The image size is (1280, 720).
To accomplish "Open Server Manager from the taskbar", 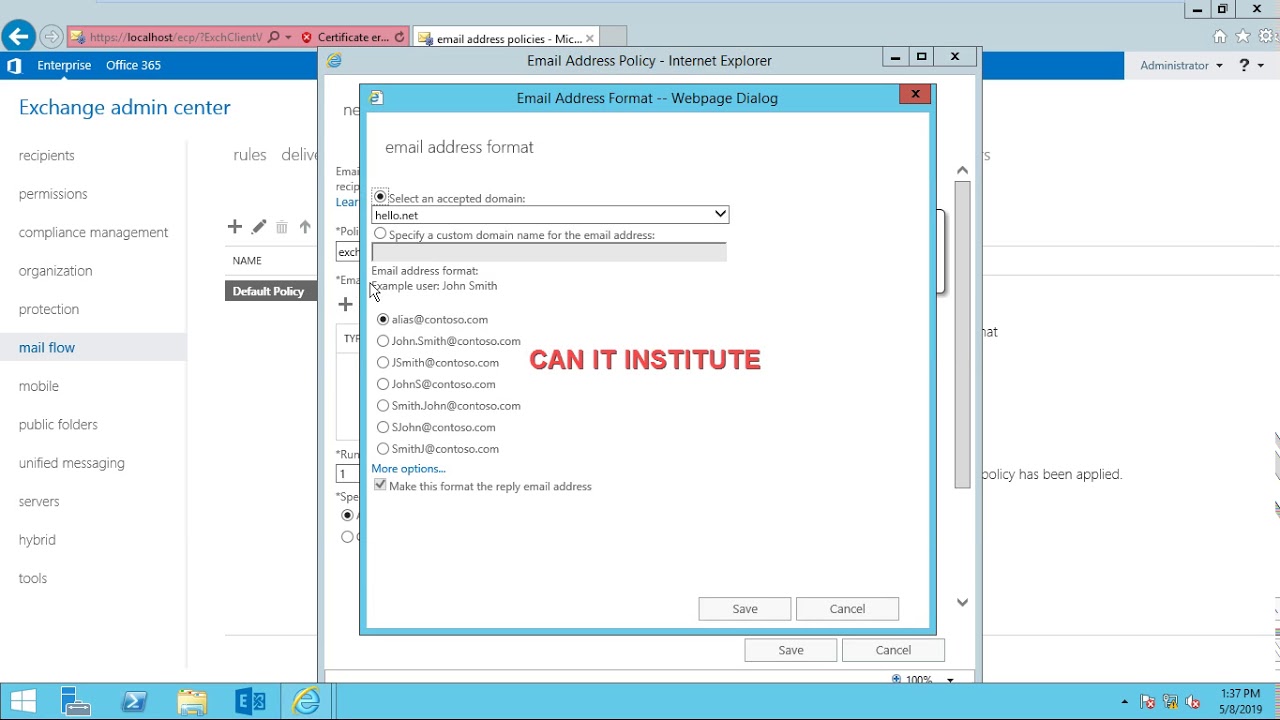I will tap(75, 702).
